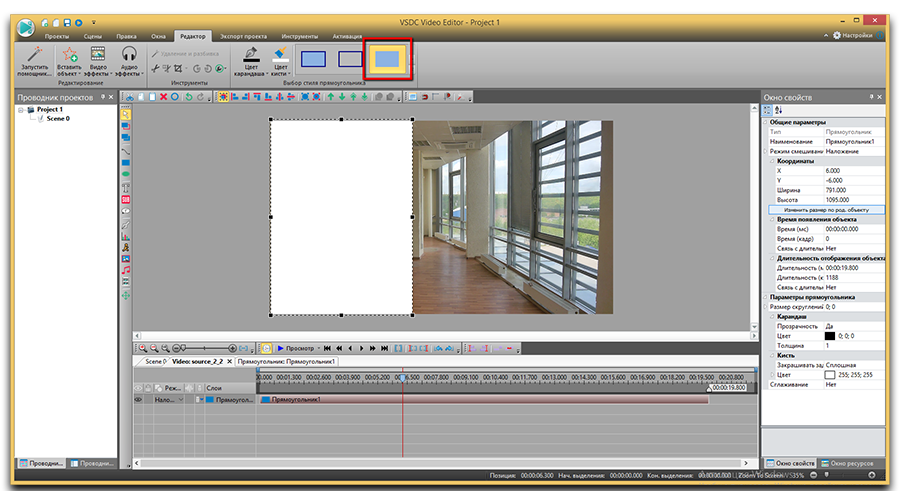Image resolution: width=900 pixels, height=491 pixels.
Task: Select the crop tool in Инструменты
Action: point(178,68)
